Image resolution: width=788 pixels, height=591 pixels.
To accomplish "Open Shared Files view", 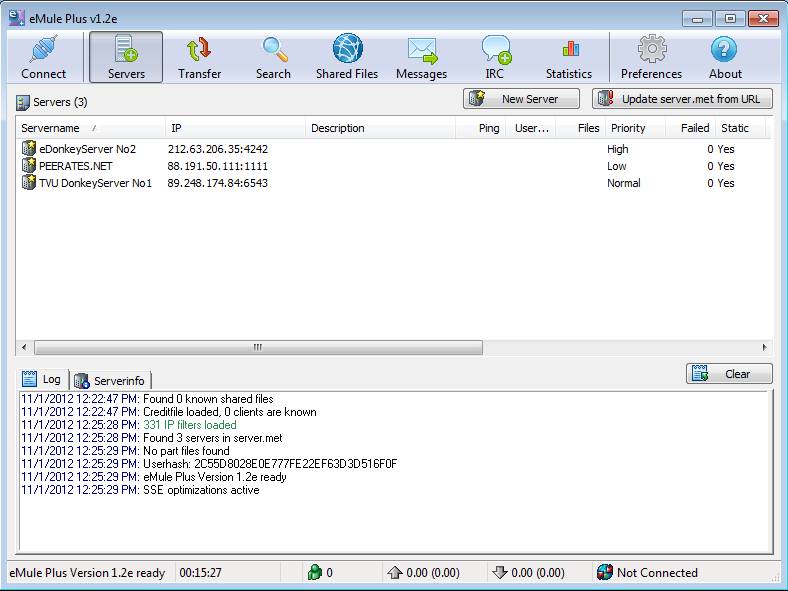I will [347, 57].
